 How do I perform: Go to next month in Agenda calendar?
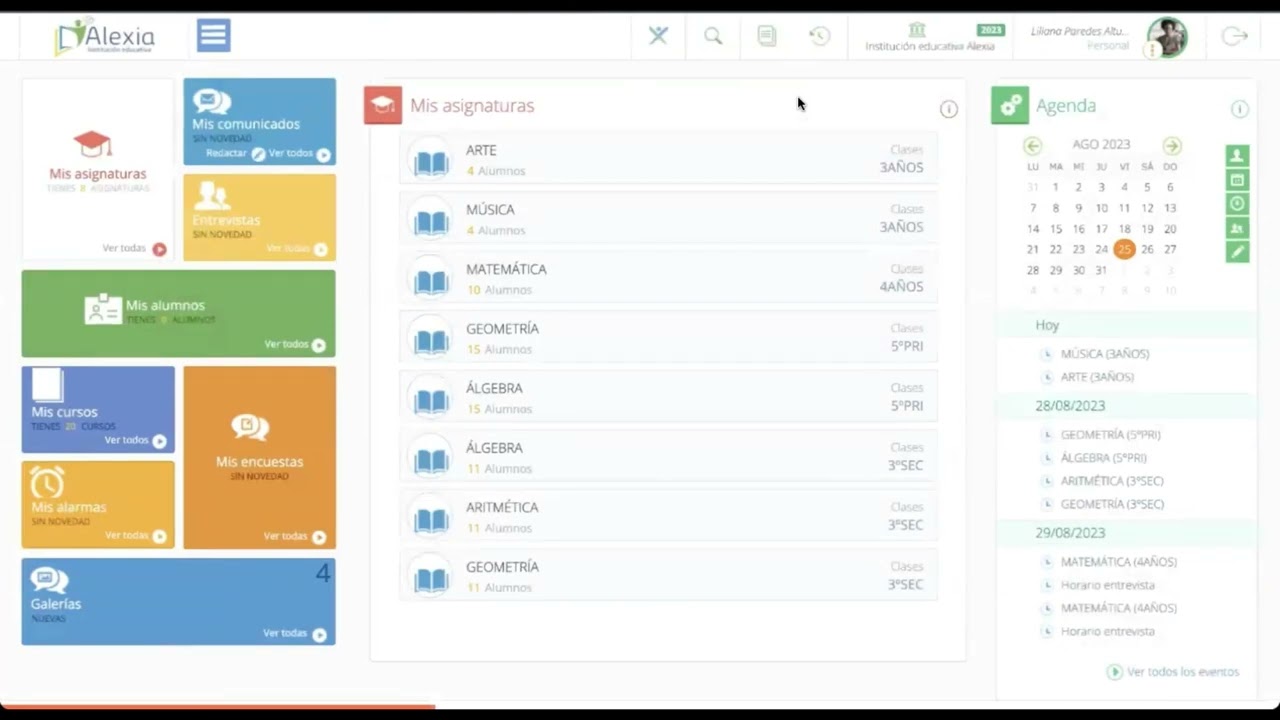coord(1172,146)
